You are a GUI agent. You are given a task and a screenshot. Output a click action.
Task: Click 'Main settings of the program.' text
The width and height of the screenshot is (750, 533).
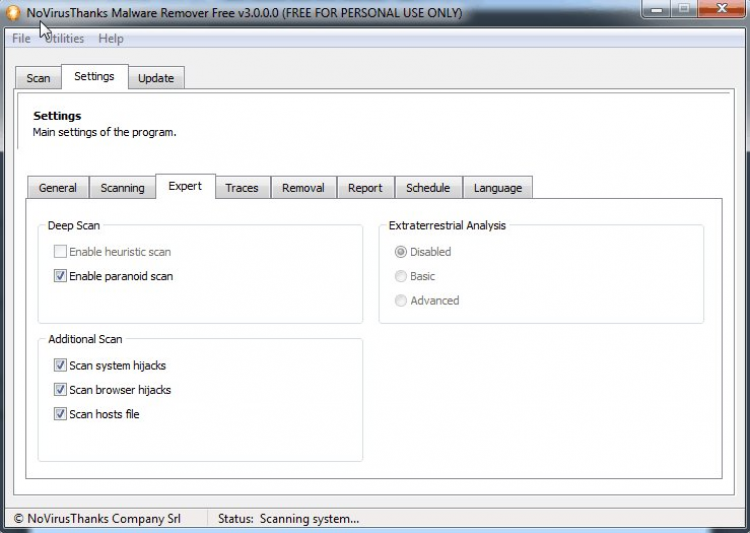click(104, 132)
